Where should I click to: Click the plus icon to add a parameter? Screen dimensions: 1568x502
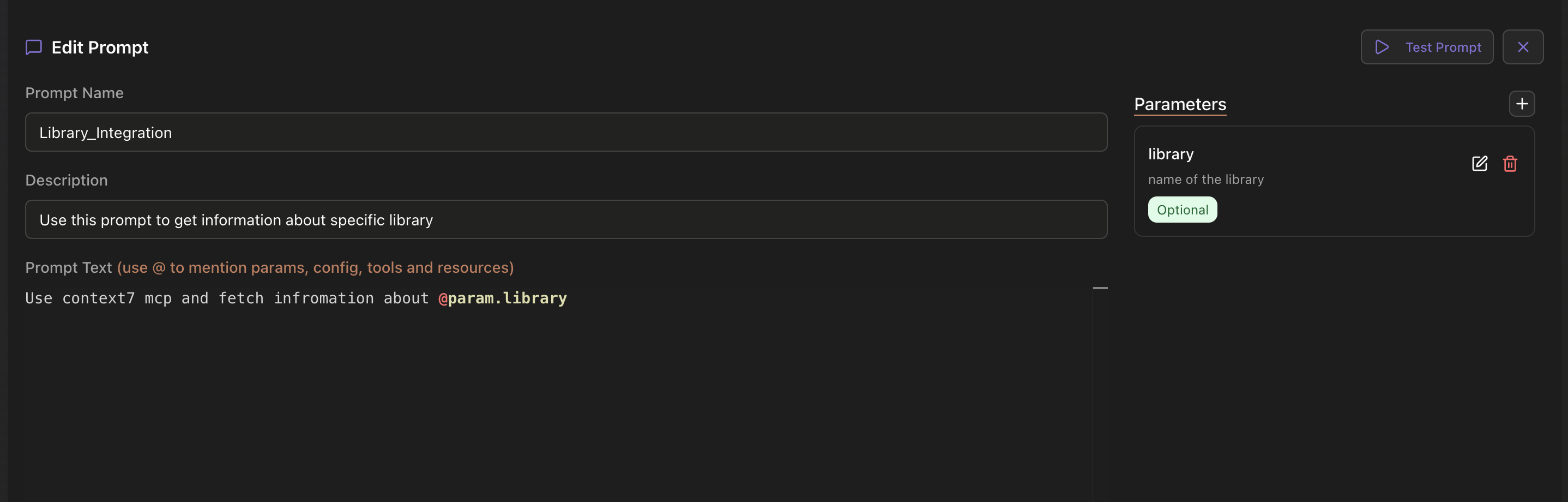click(1521, 104)
